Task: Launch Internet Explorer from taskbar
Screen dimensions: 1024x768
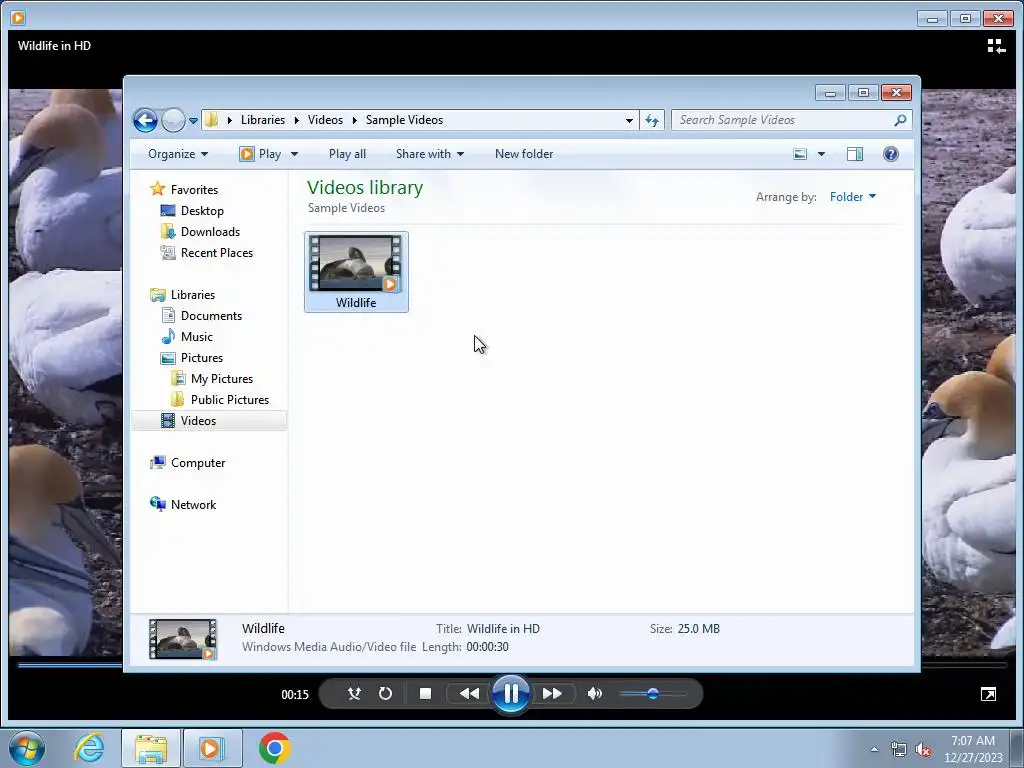Action: [x=89, y=748]
